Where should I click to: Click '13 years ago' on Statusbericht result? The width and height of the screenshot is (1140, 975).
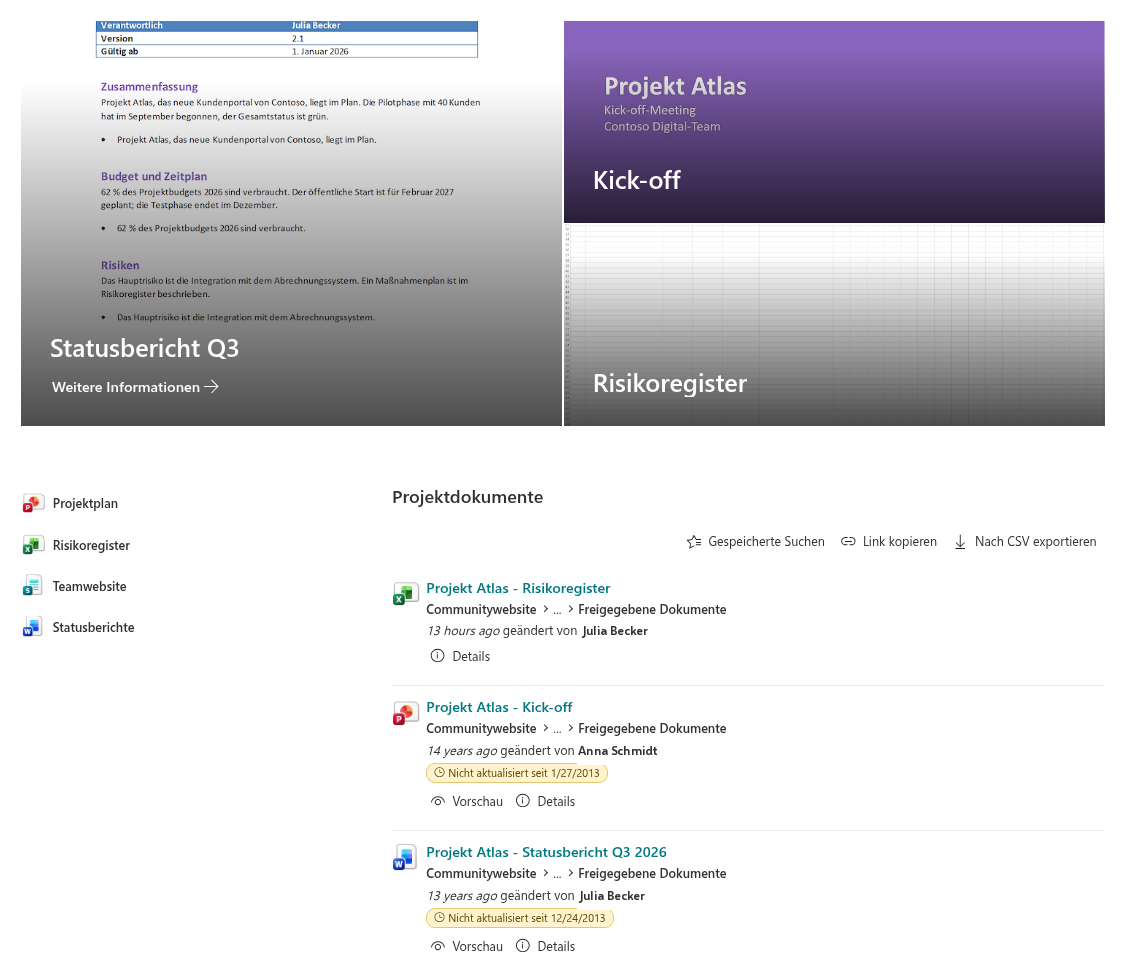tap(462, 896)
